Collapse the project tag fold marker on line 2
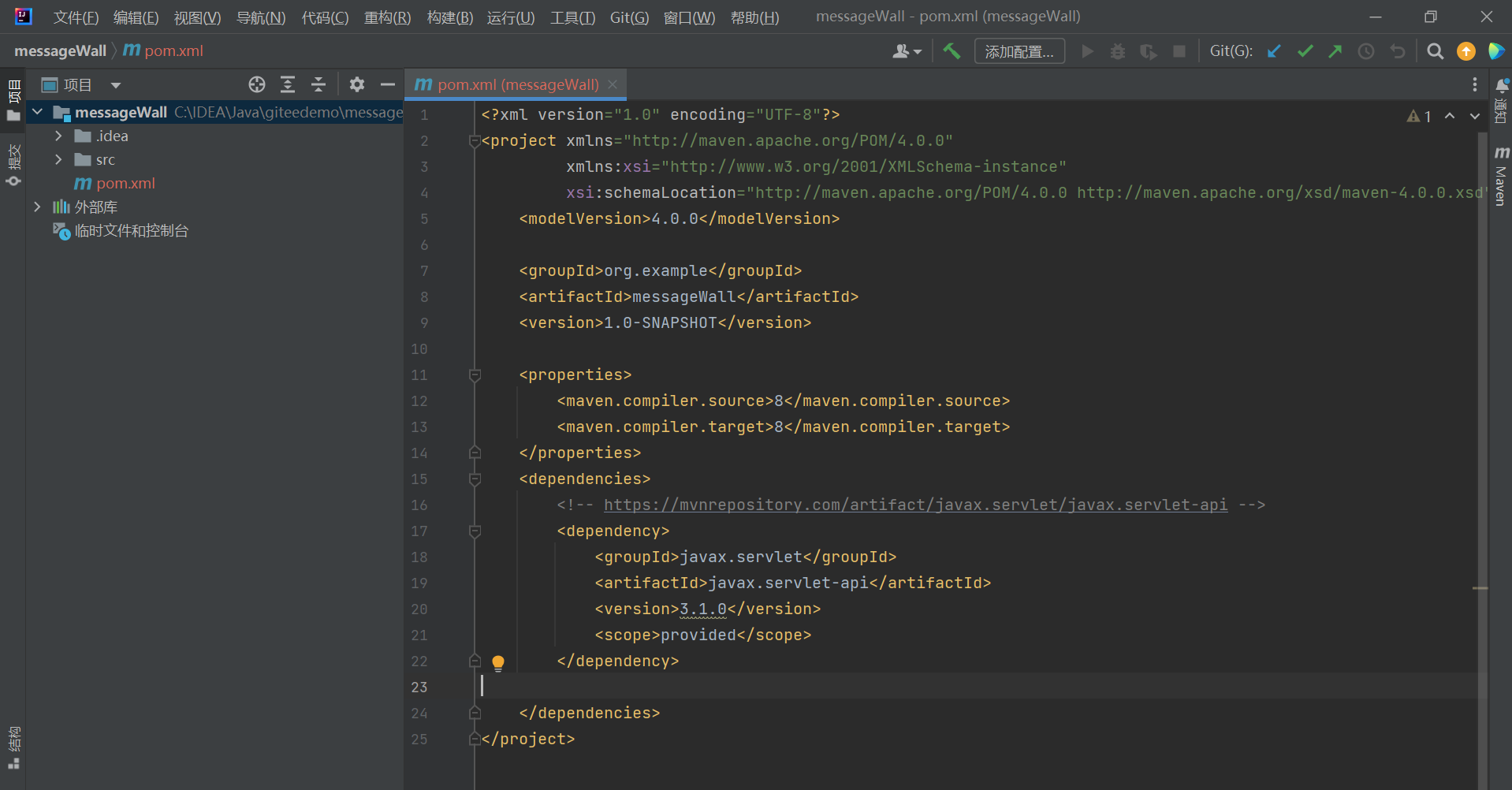Viewport: 1512px width, 790px height. point(475,140)
